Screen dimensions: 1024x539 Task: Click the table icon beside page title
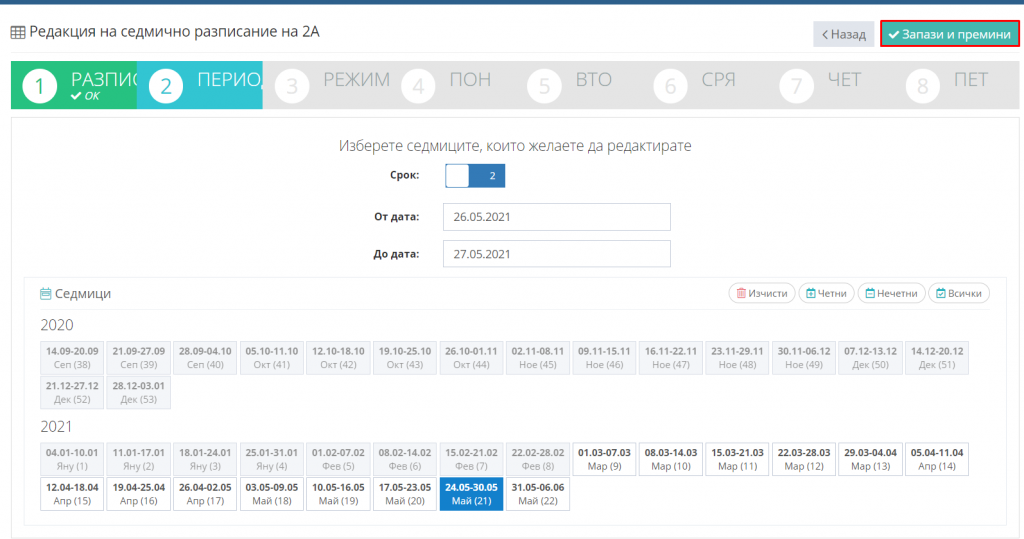pyautogui.click(x=18, y=32)
